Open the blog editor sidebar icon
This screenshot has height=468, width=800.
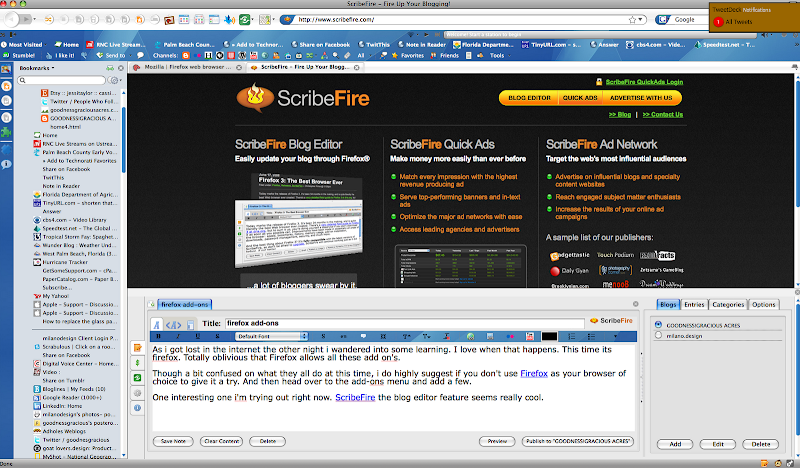coord(137,348)
